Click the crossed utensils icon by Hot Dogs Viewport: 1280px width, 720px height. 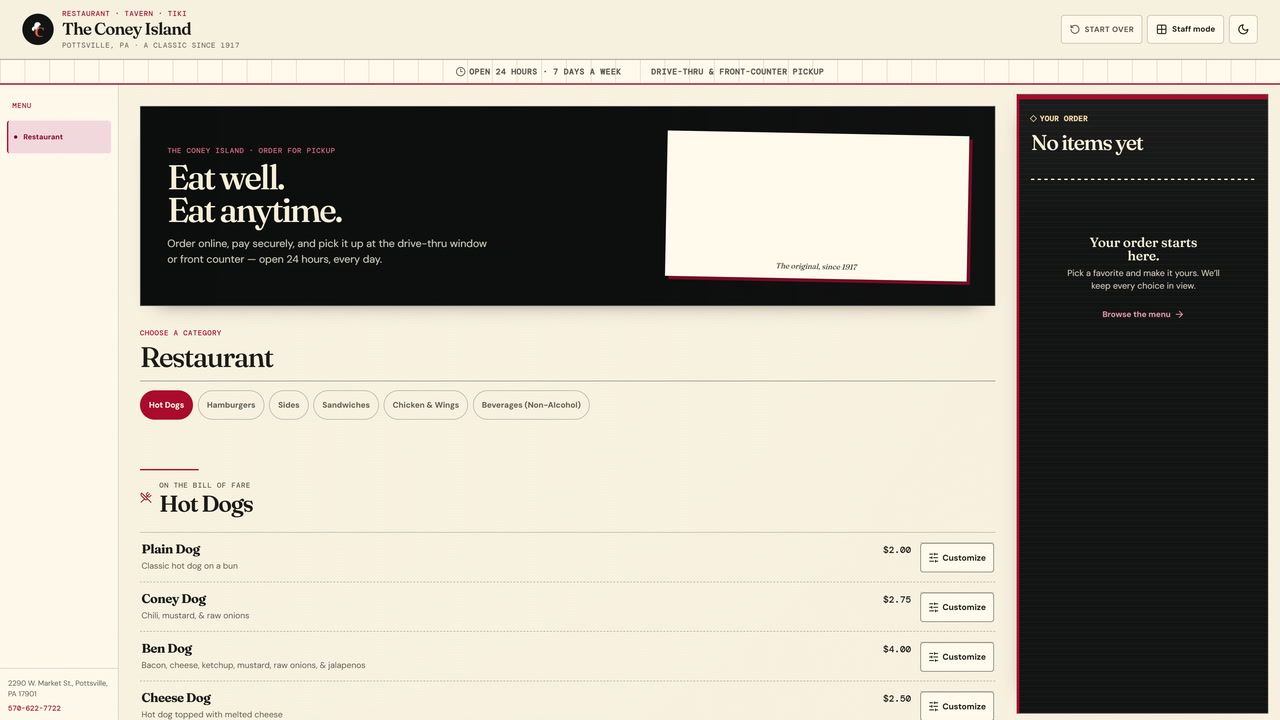146,497
